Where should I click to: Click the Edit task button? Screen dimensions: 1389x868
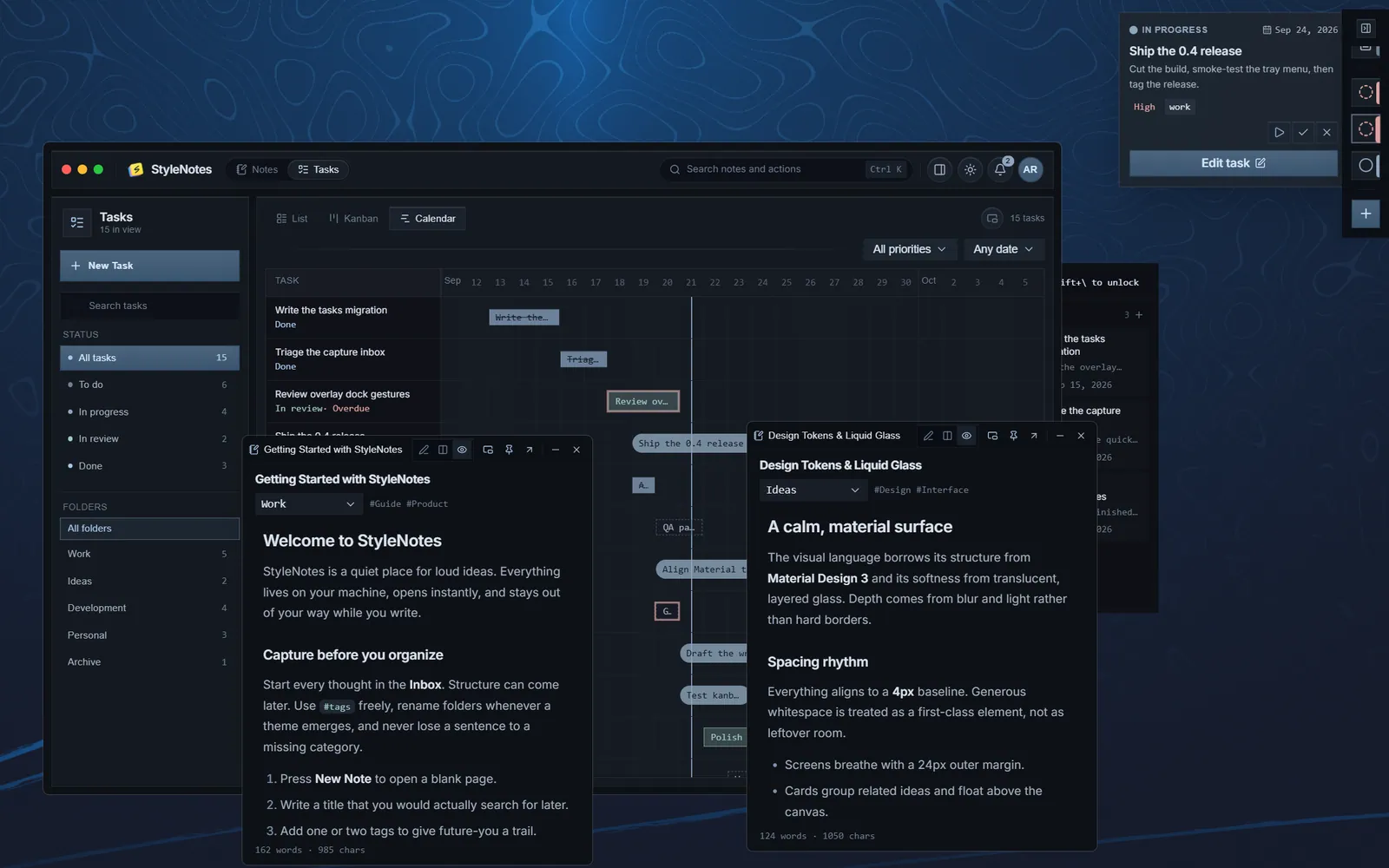1233,163
